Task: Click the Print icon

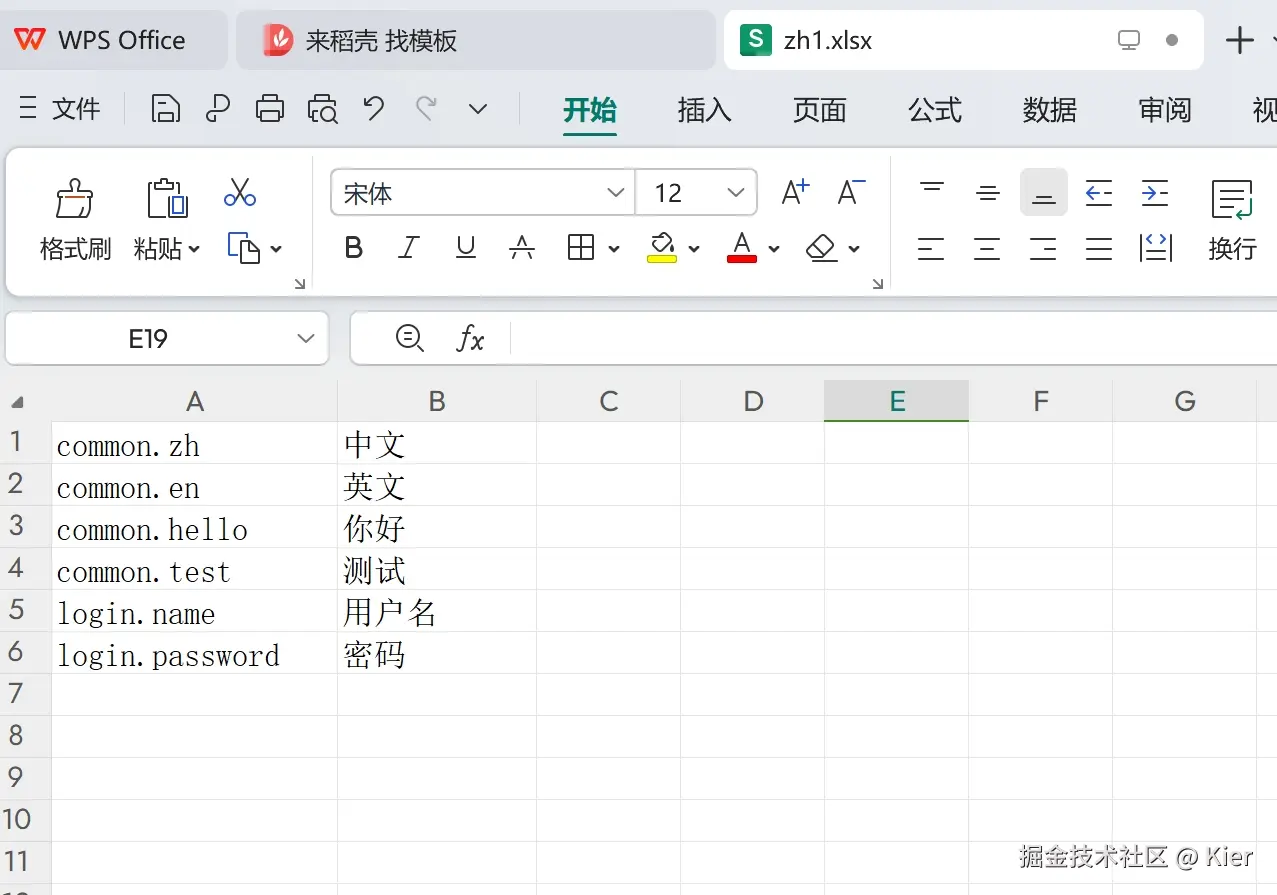Action: [270, 109]
